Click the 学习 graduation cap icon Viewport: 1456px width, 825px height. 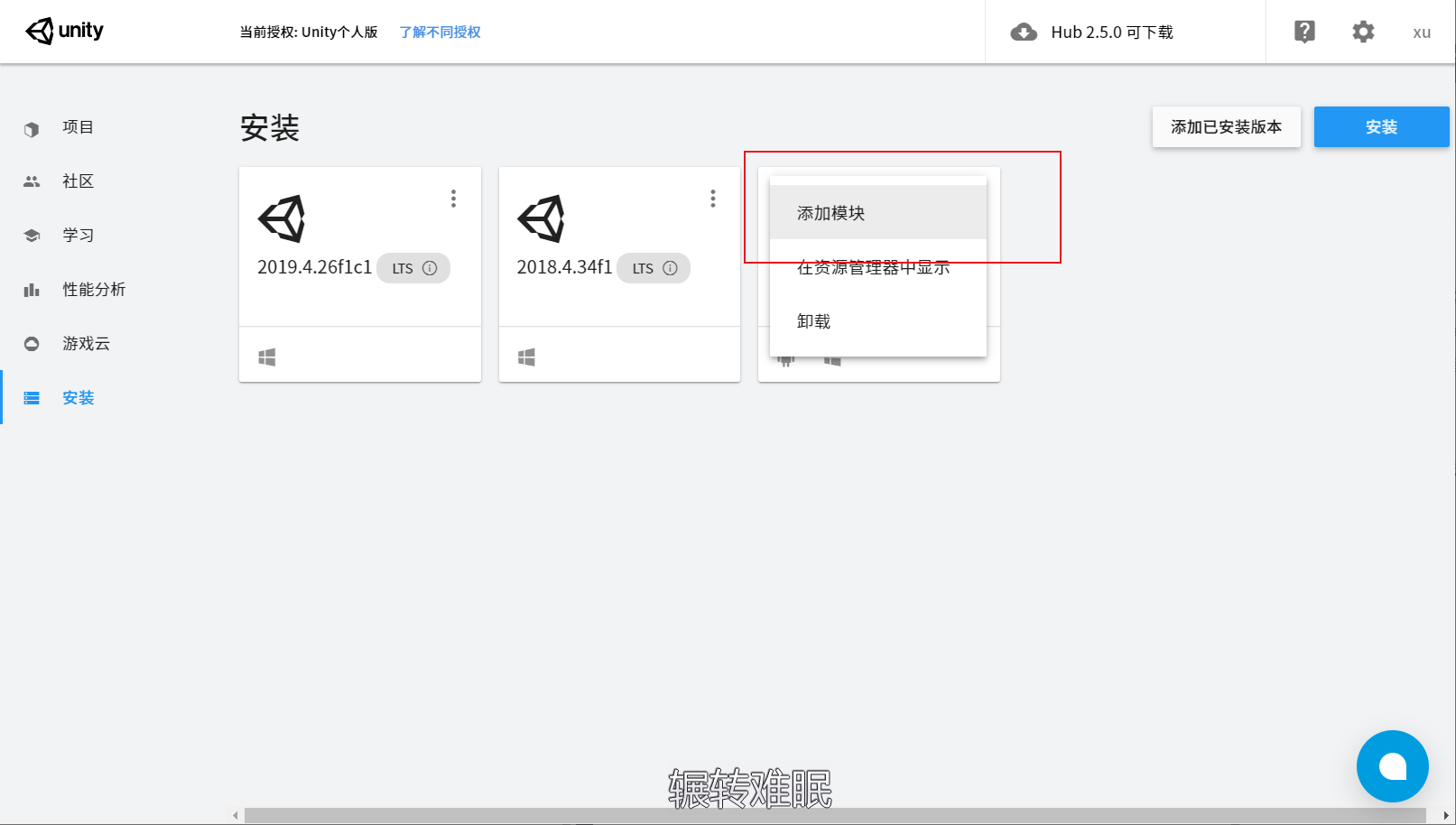32,236
